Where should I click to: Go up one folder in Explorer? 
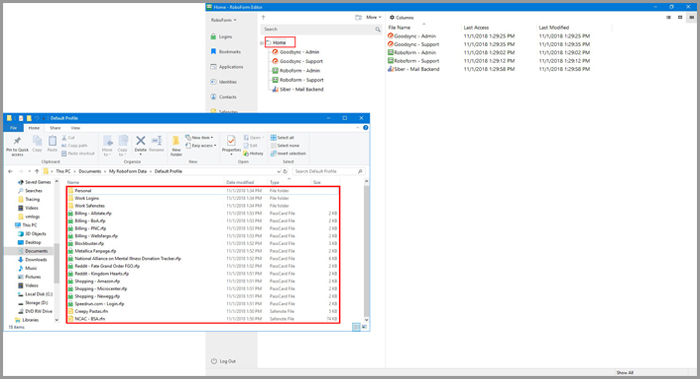(x=37, y=171)
